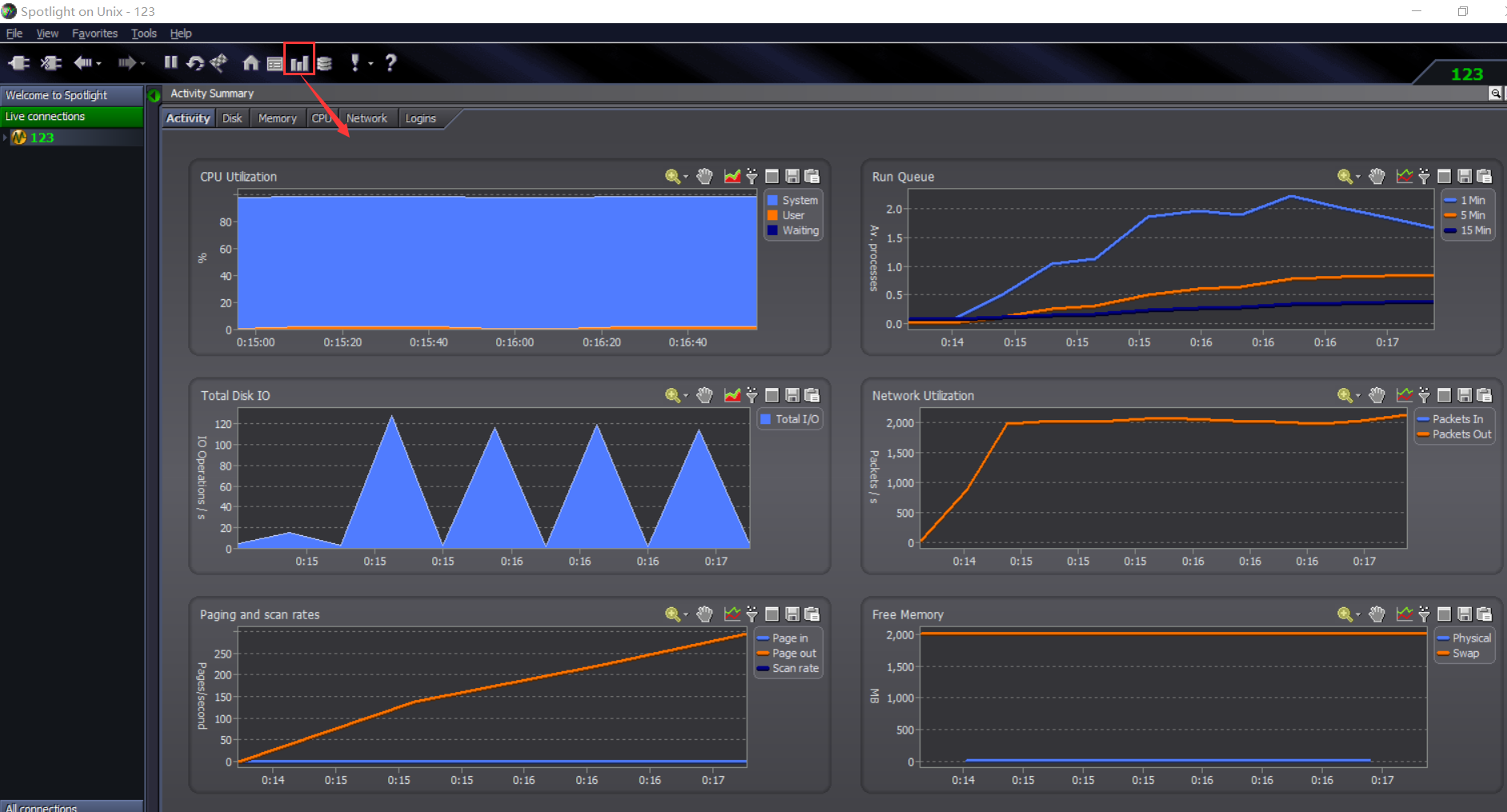1507x812 pixels.
Task: Click the disconnect plug icon in toolbar
Action: tap(51, 62)
